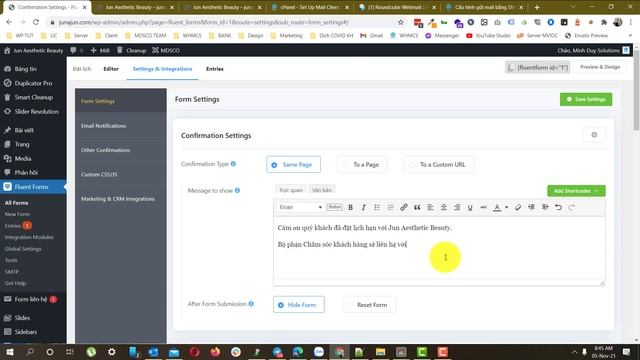This screenshot has height=360, width=640.
Task: Switch editor to Văn bản mode
Action: [x=322, y=190]
